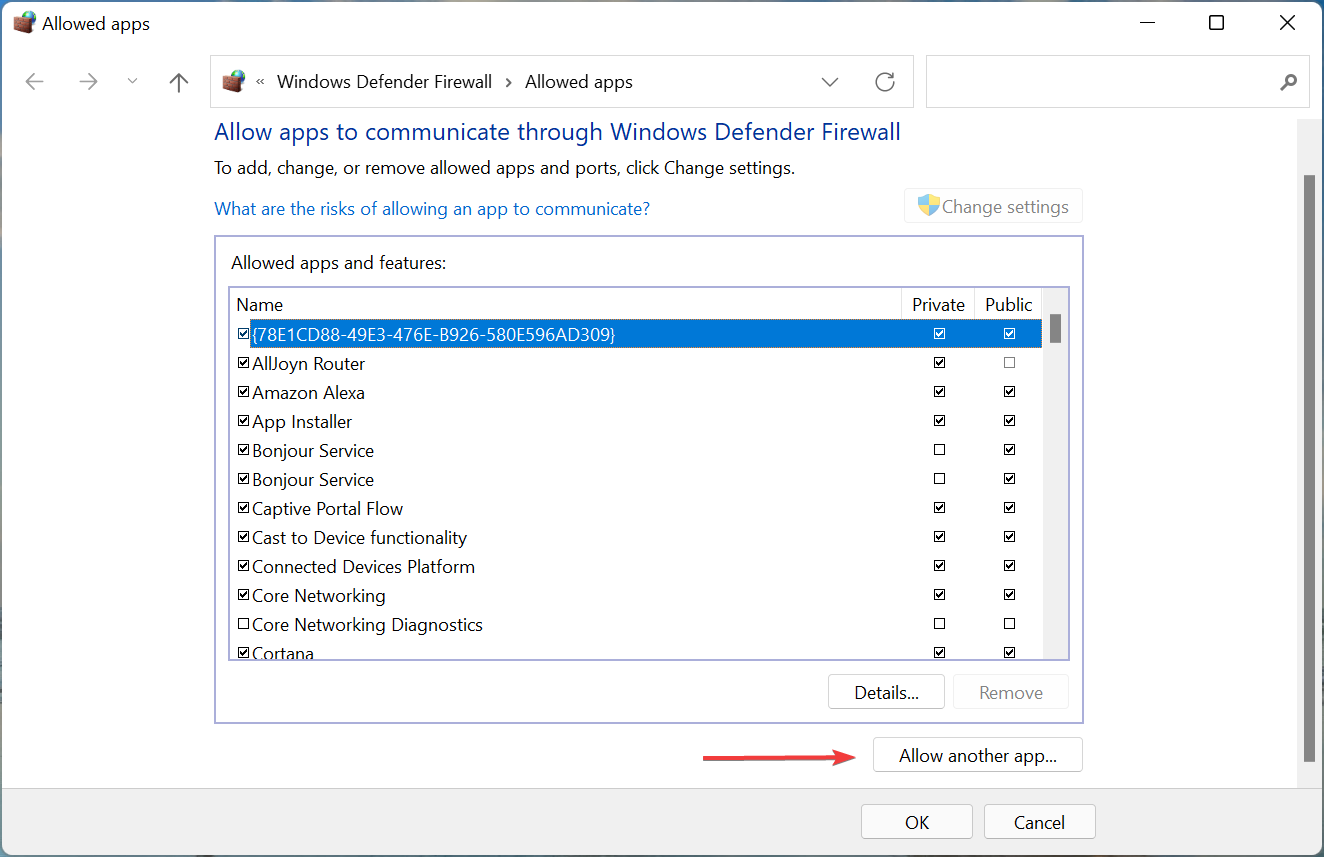Screen dimensions: 1324x857
Task: Toggle Private for Core Networking
Action: 939,595
